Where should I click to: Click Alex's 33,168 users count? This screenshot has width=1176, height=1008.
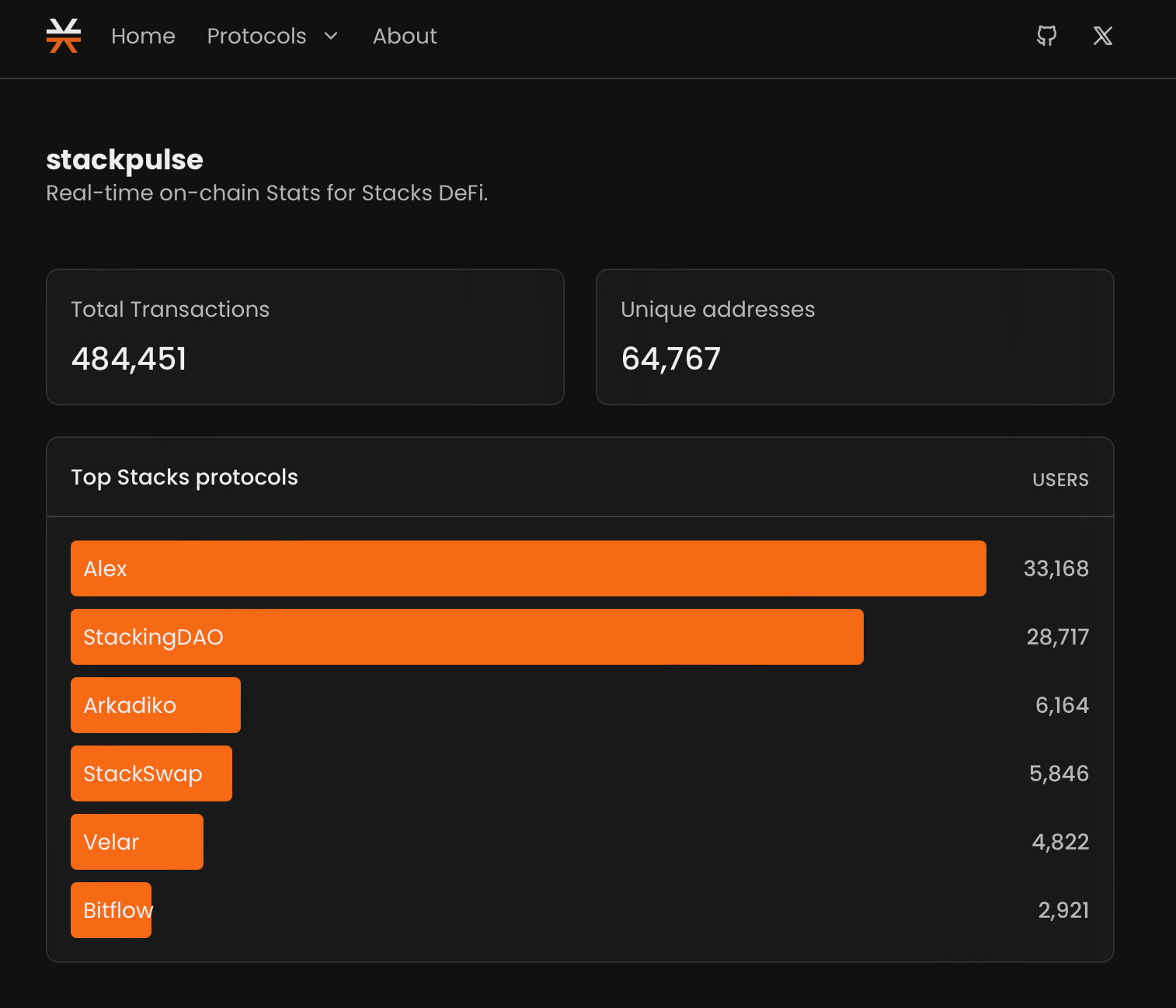pyautogui.click(x=1056, y=568)
